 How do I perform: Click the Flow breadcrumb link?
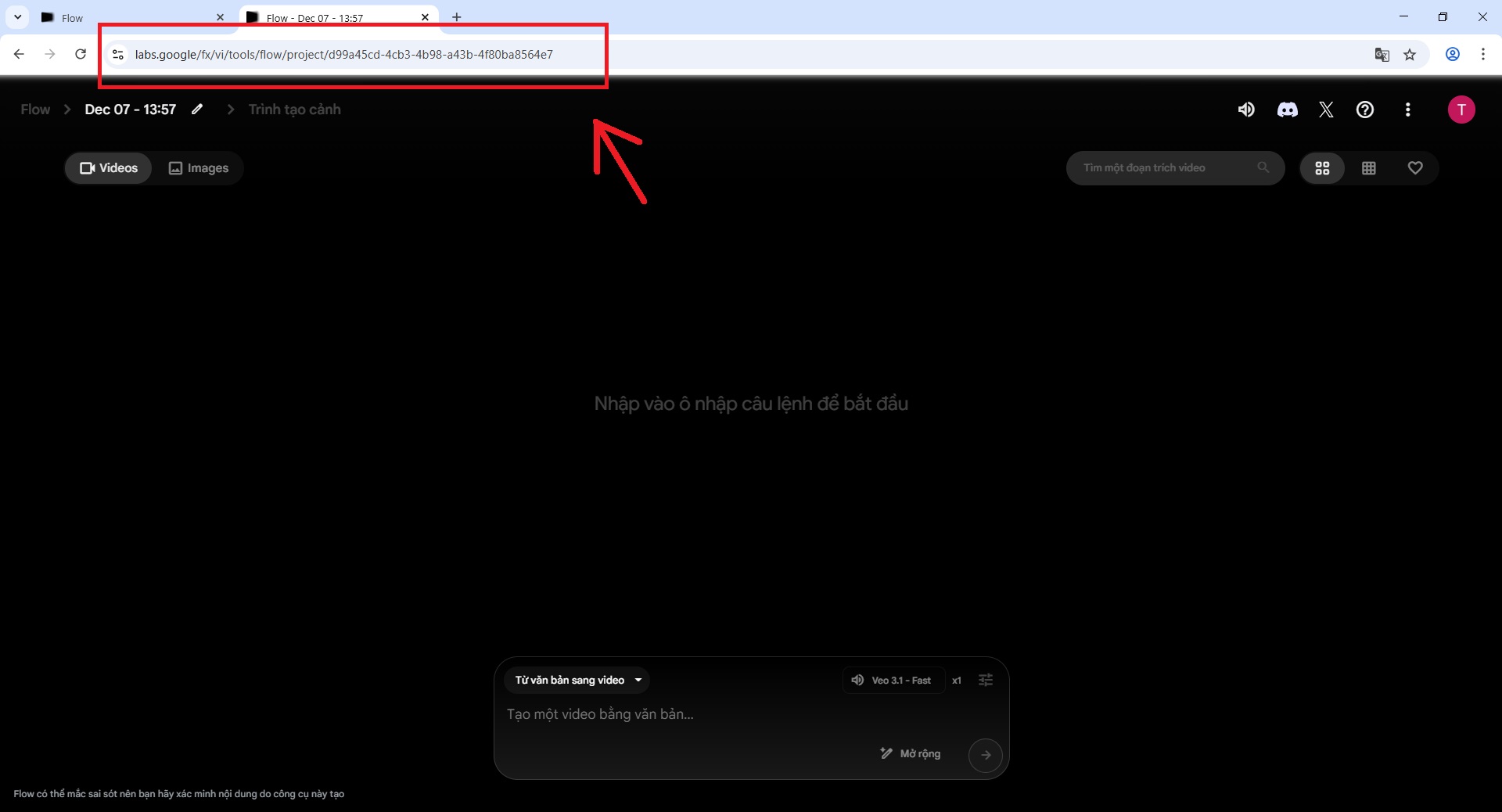pyautogui.click(x=35, y=110)
